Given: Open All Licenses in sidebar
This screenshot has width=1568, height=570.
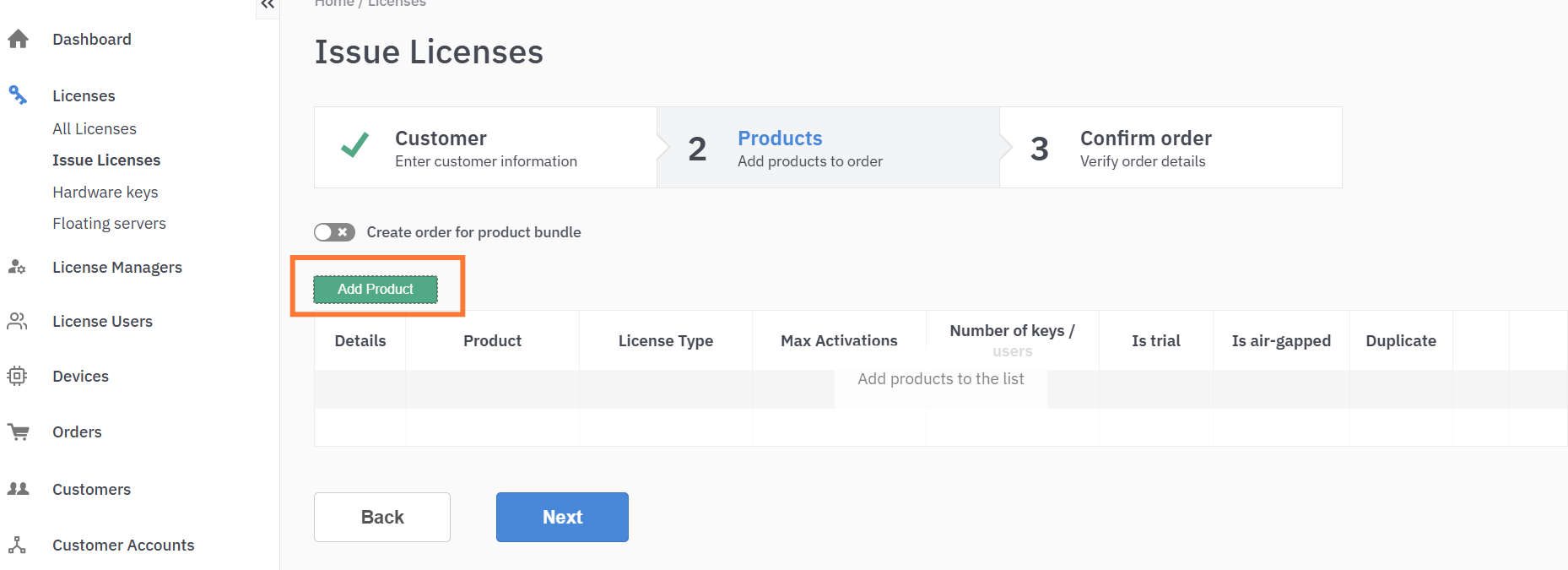Looking at the screenshot, I should [x=95, y=128].
